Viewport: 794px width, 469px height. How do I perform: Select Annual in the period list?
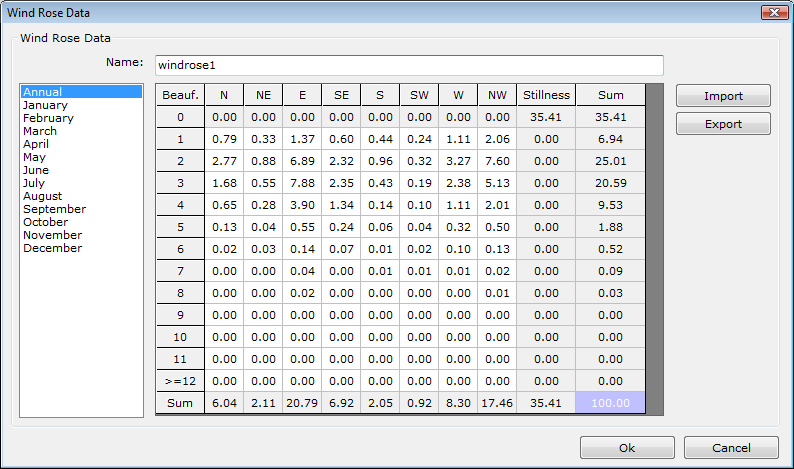point(43,92)
